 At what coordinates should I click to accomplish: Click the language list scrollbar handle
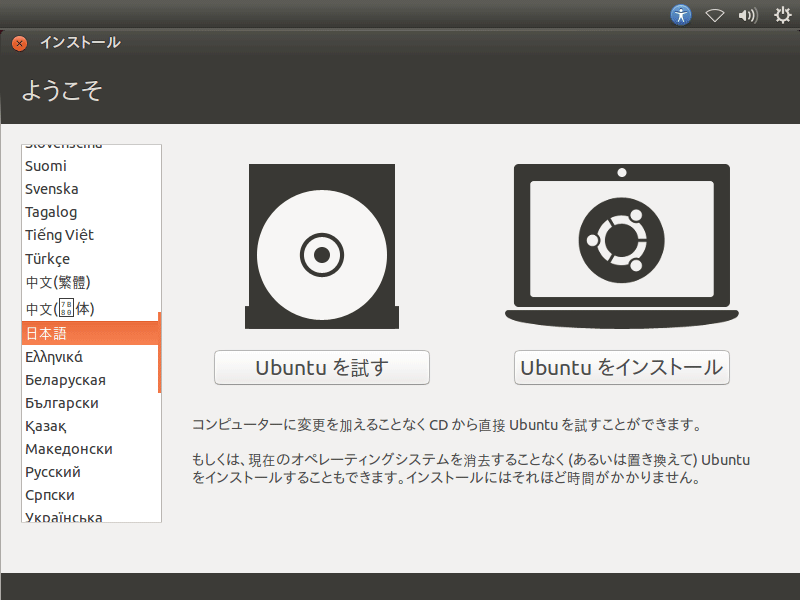coord(160,353)
